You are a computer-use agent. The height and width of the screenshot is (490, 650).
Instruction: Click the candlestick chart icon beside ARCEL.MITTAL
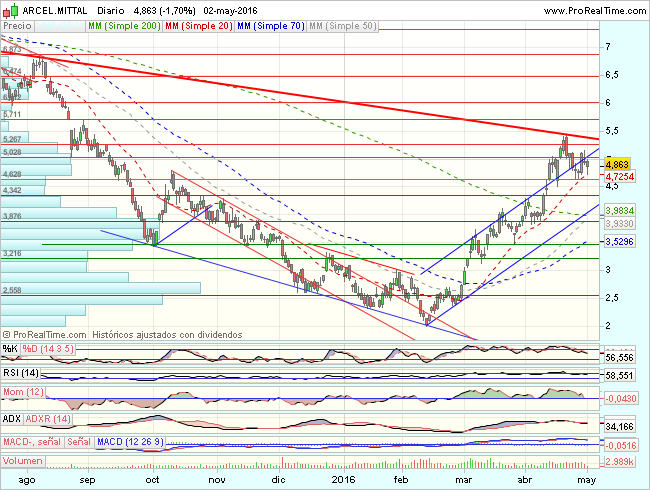(10, 10)
